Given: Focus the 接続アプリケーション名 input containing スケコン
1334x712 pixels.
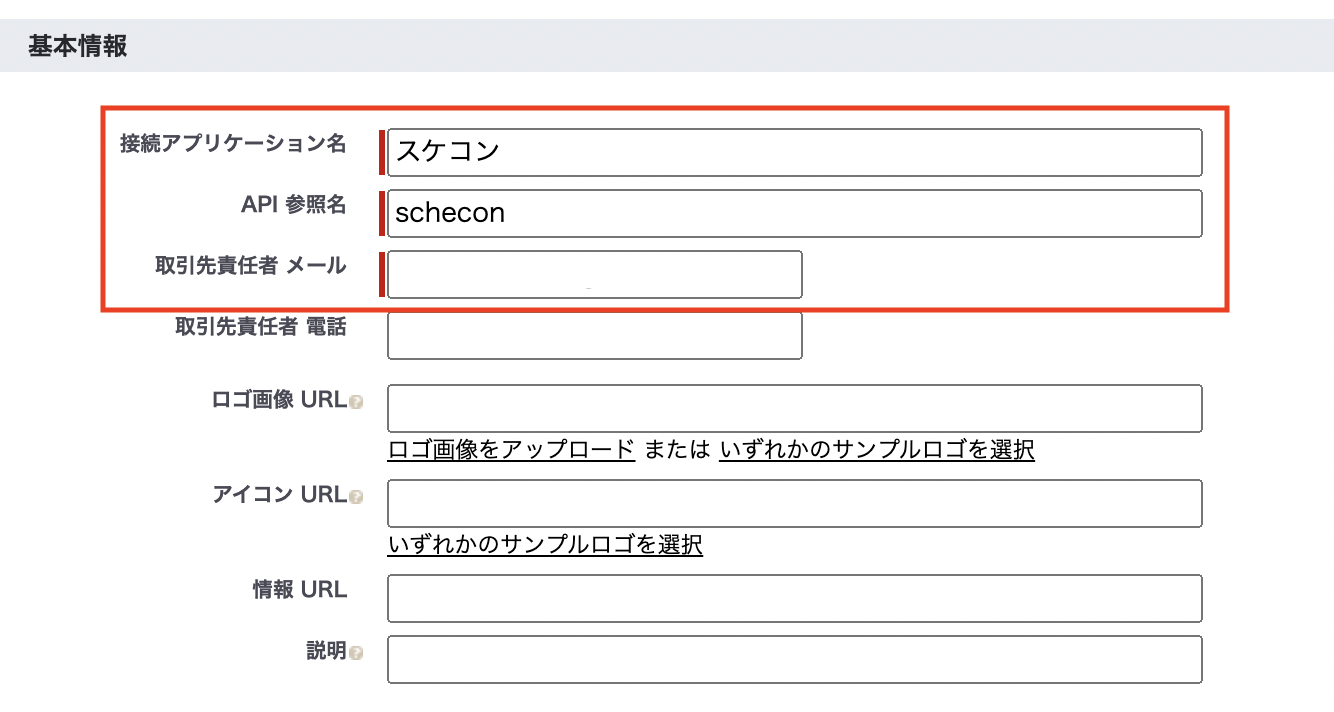Looking at the screenshot, I should tap(794, 152).
